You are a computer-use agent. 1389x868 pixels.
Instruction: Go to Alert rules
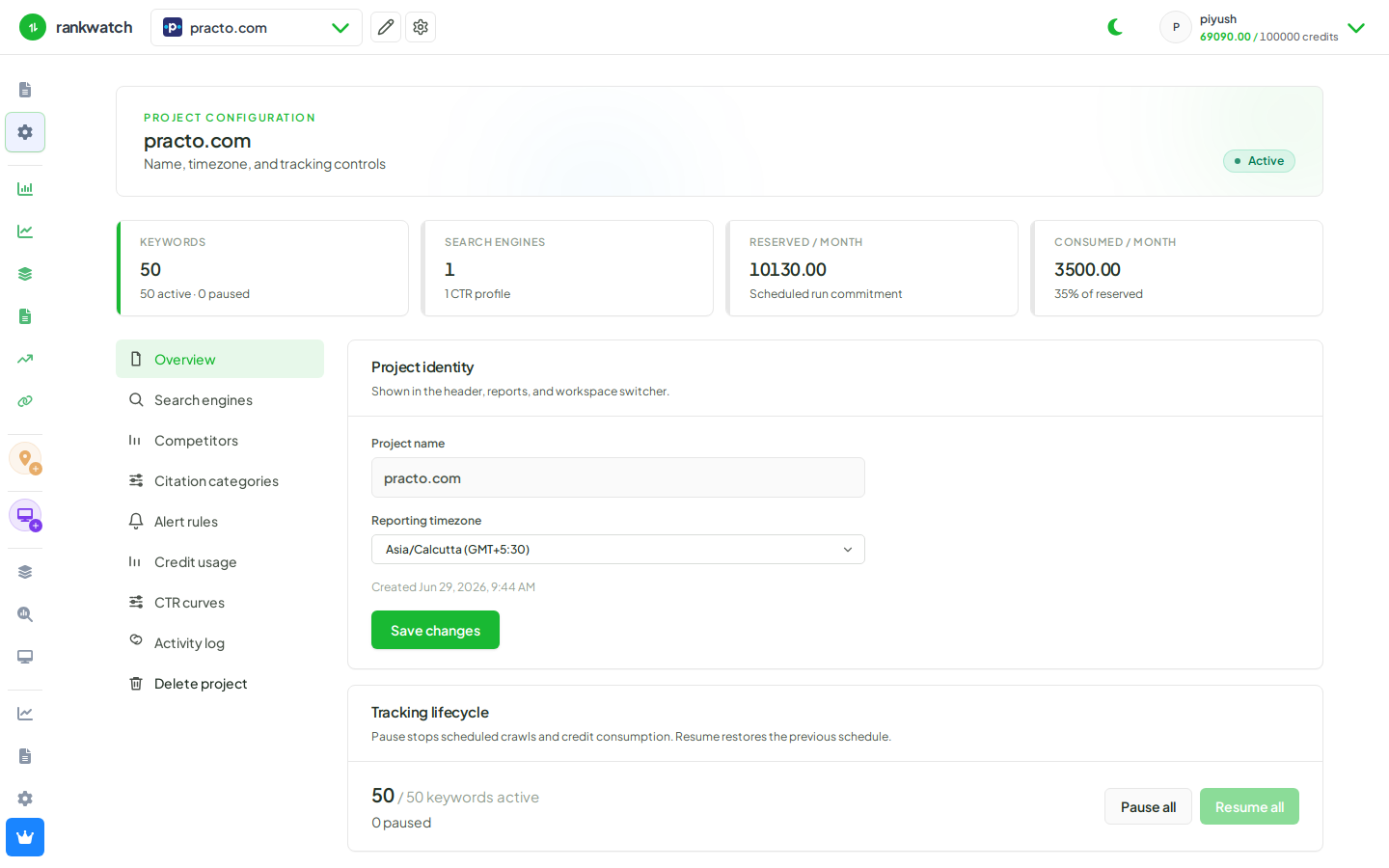tap(220, 521)
